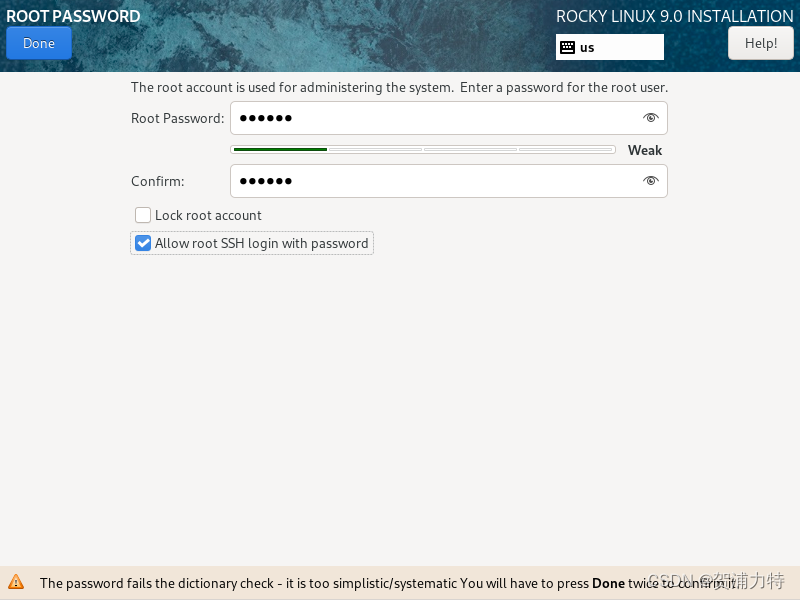Click the warning triangle icon
The height and width of the screenshot is (600, 800).
click(x=16, y=582)
